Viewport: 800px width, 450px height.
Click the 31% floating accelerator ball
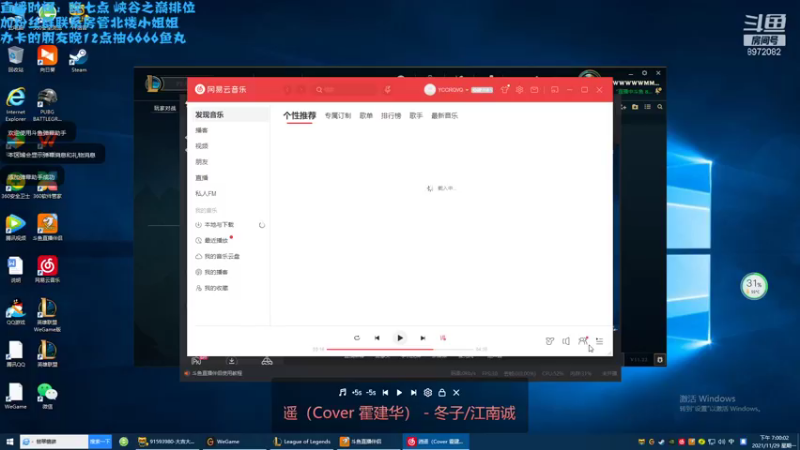(x=754, y=286)
